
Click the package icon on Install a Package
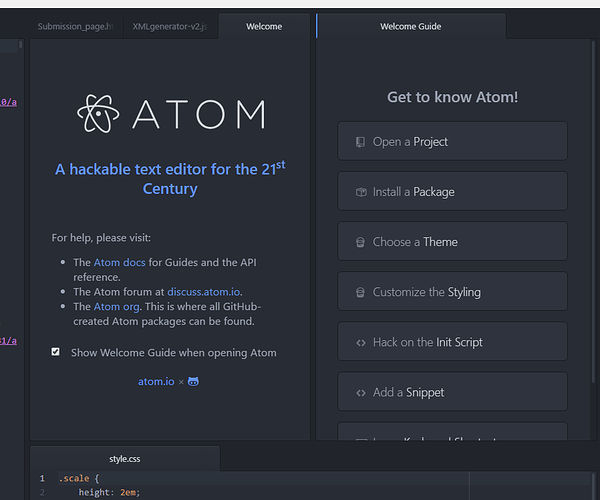click(361, 192)
